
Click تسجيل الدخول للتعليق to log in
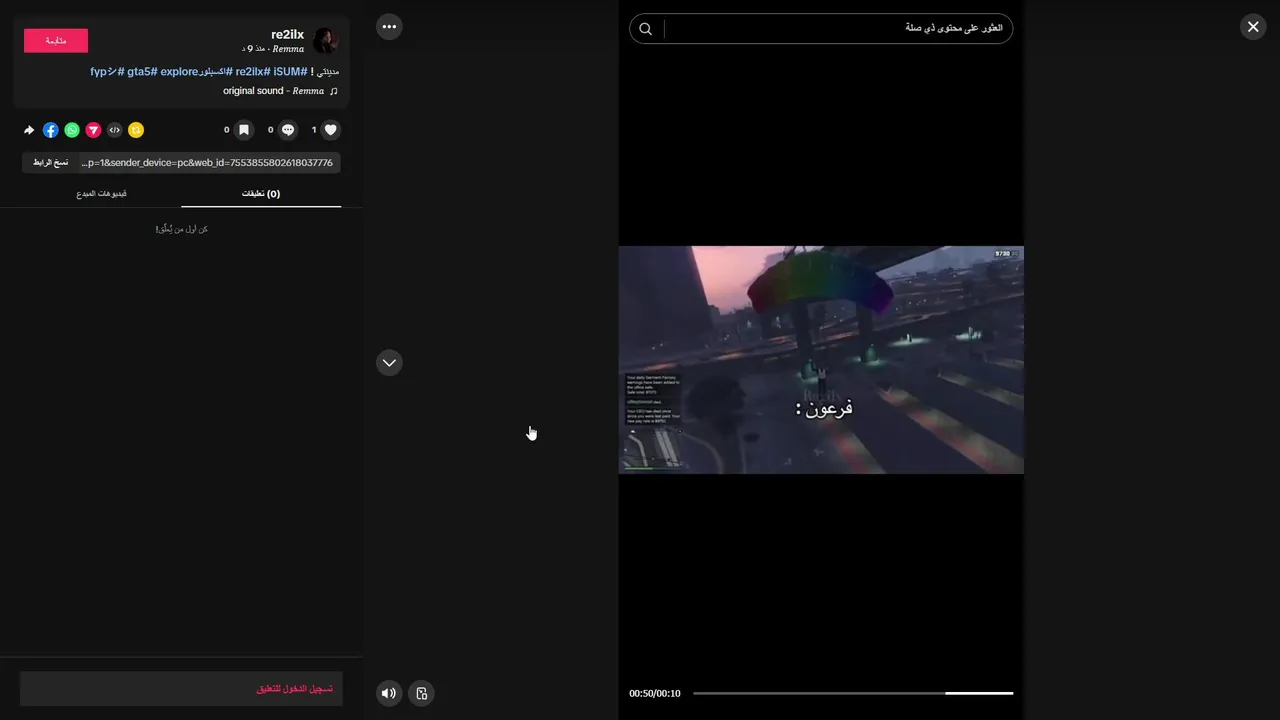[x=294, y=689]
